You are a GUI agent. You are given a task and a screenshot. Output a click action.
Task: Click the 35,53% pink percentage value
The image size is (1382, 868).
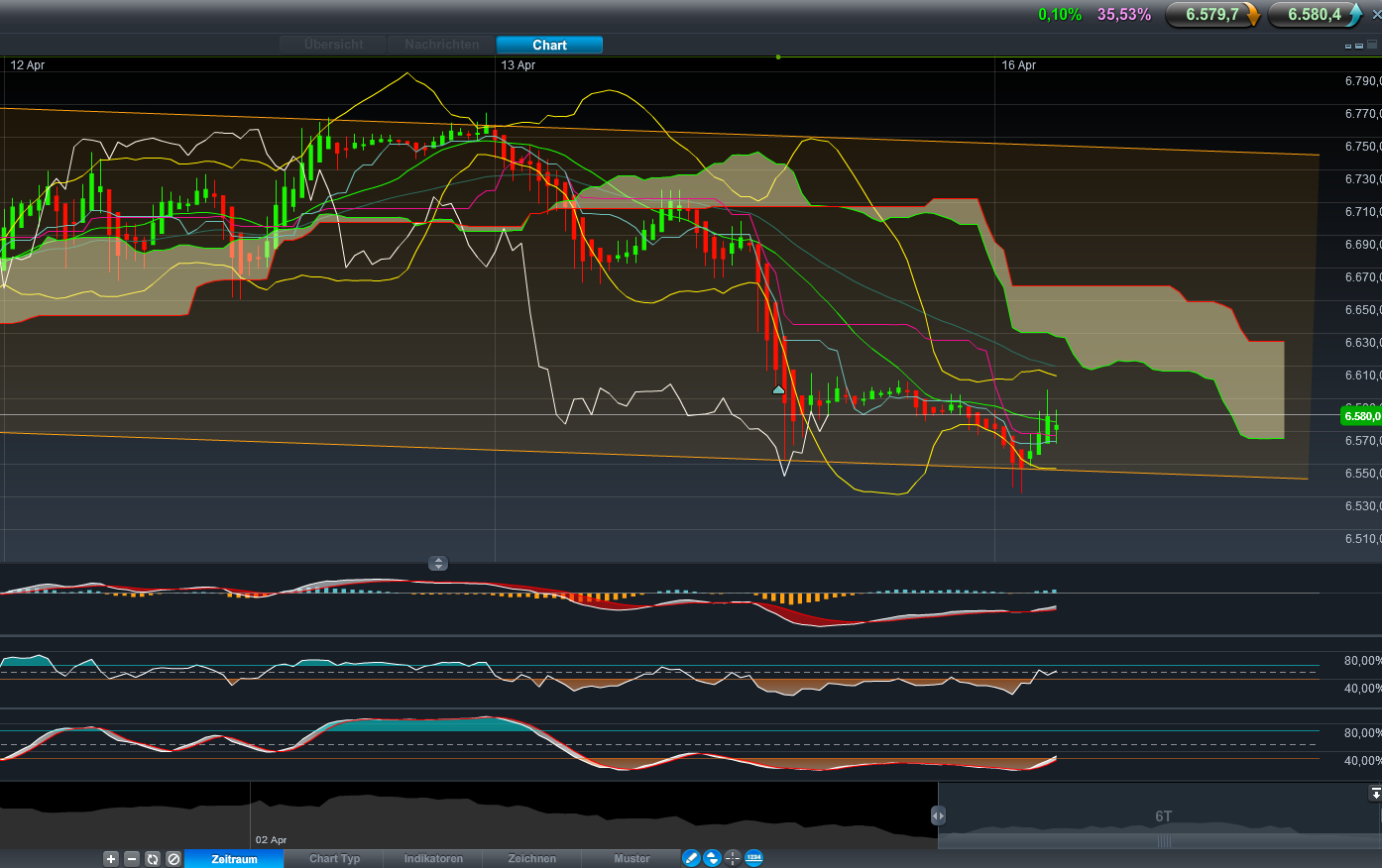(1124, 15)
